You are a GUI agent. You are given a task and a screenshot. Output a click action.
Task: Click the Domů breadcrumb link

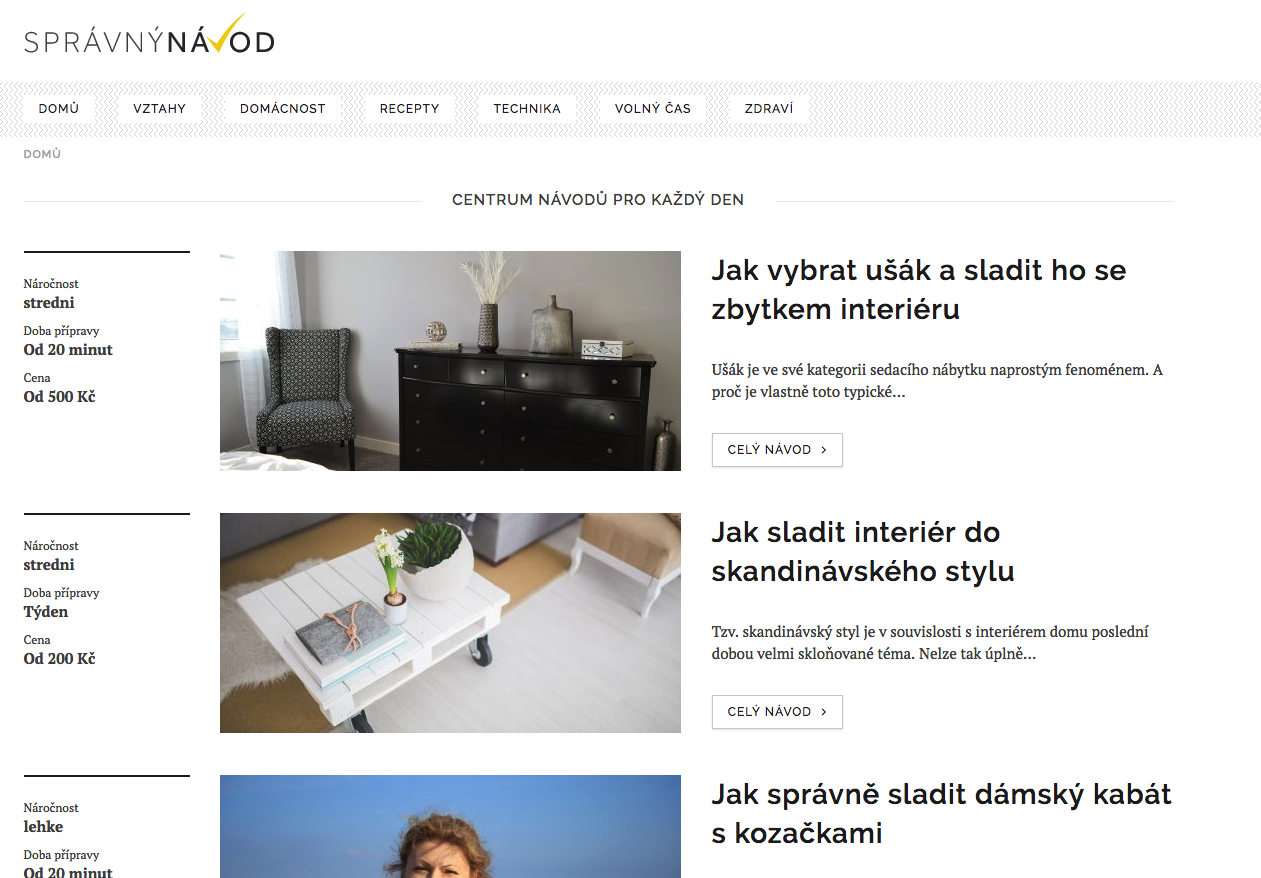[x=42, y=154]
